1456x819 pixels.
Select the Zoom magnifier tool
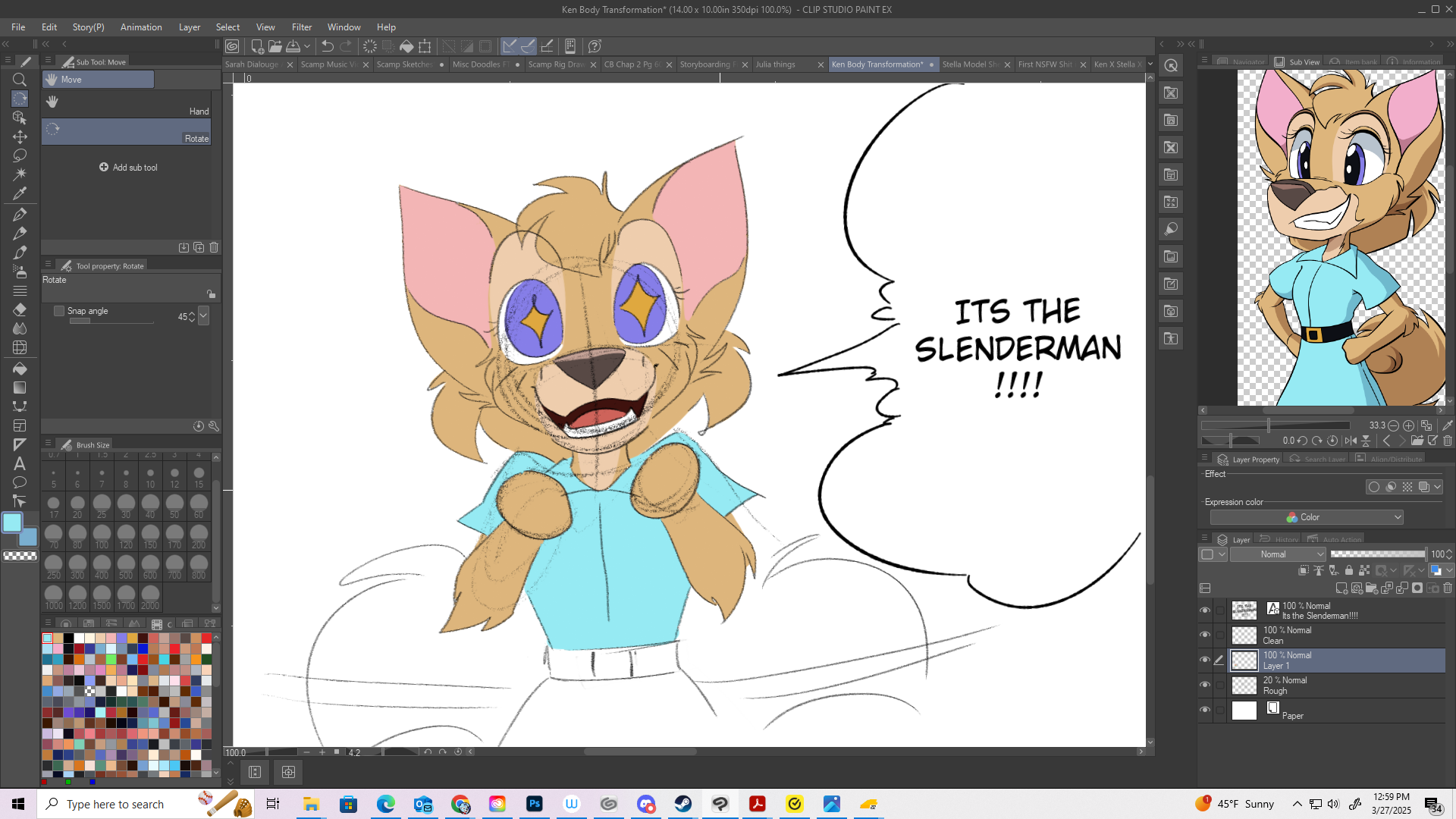coord(20,80)
